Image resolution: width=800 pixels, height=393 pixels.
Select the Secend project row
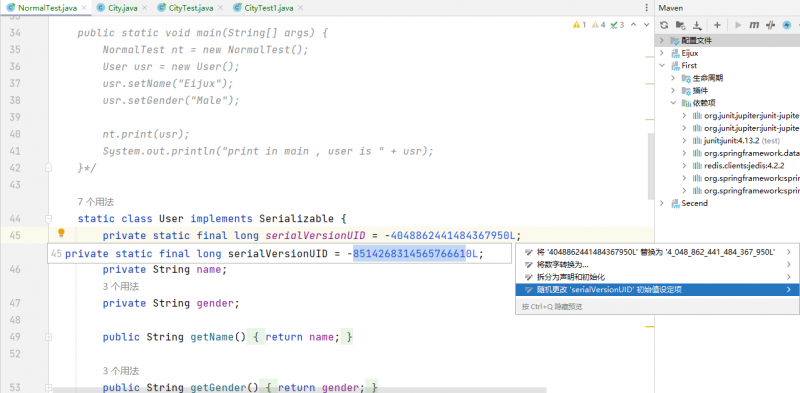click(x=728, y=203)
